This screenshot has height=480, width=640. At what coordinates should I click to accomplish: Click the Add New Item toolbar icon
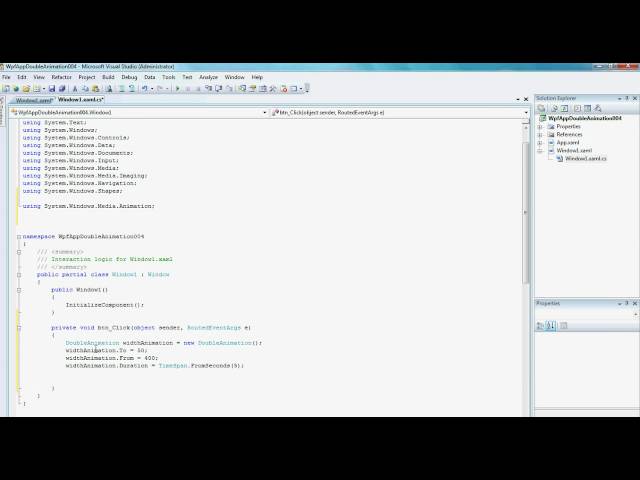coord(37,88)
